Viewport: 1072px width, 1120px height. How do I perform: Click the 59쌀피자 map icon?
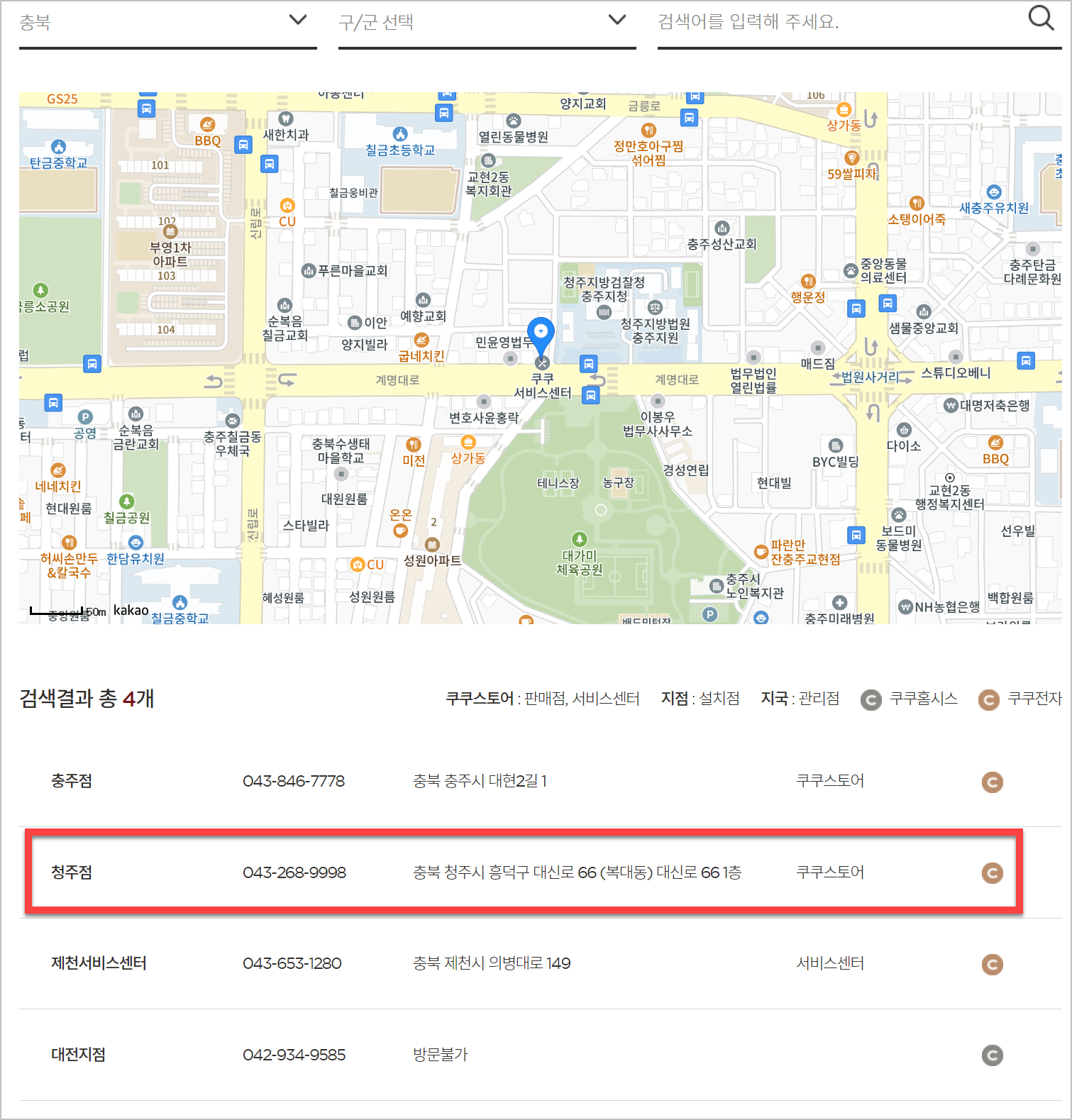852,157
